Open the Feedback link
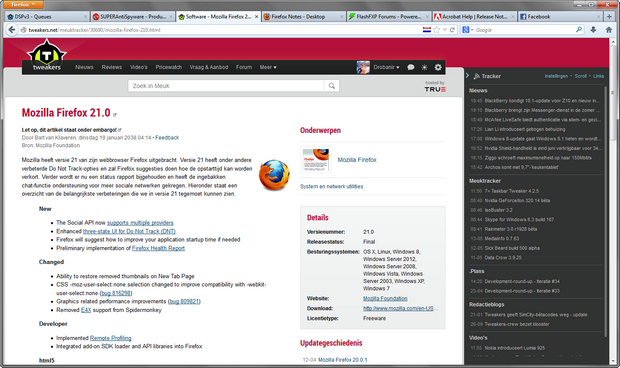 (167, 138)
